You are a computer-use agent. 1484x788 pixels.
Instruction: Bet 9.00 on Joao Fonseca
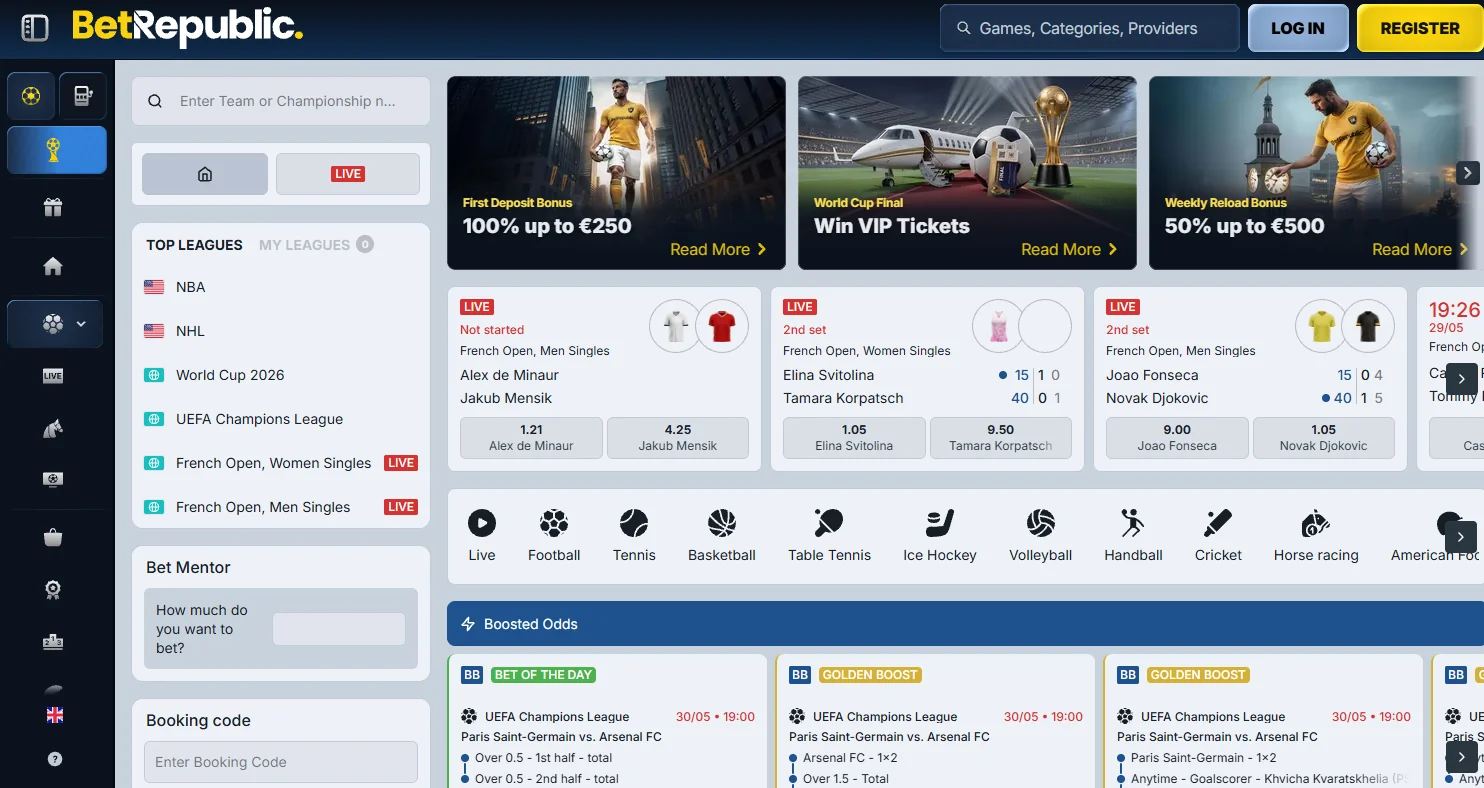point(1177,437)
